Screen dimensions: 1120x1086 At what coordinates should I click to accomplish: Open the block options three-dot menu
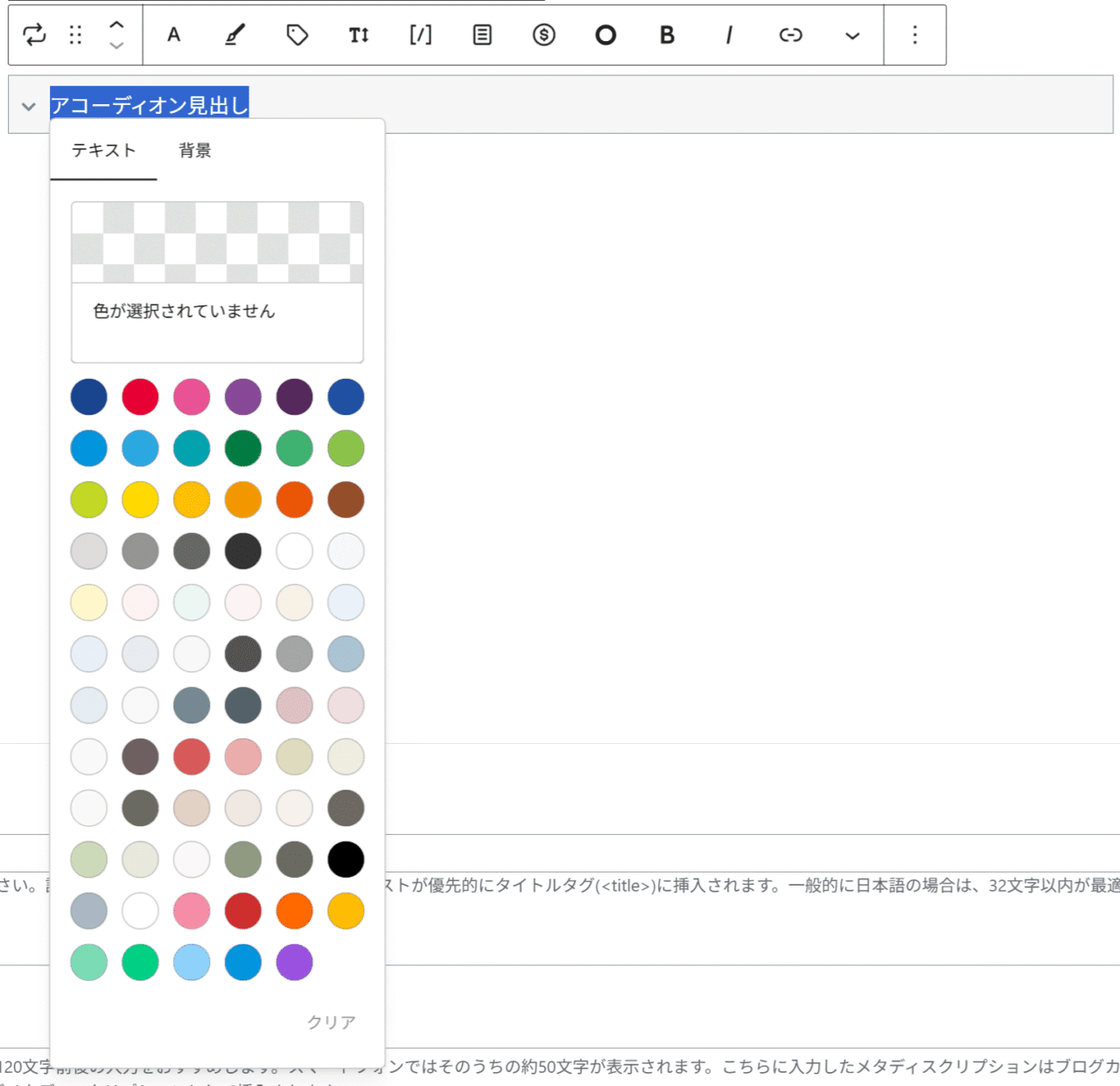(914, 35)
